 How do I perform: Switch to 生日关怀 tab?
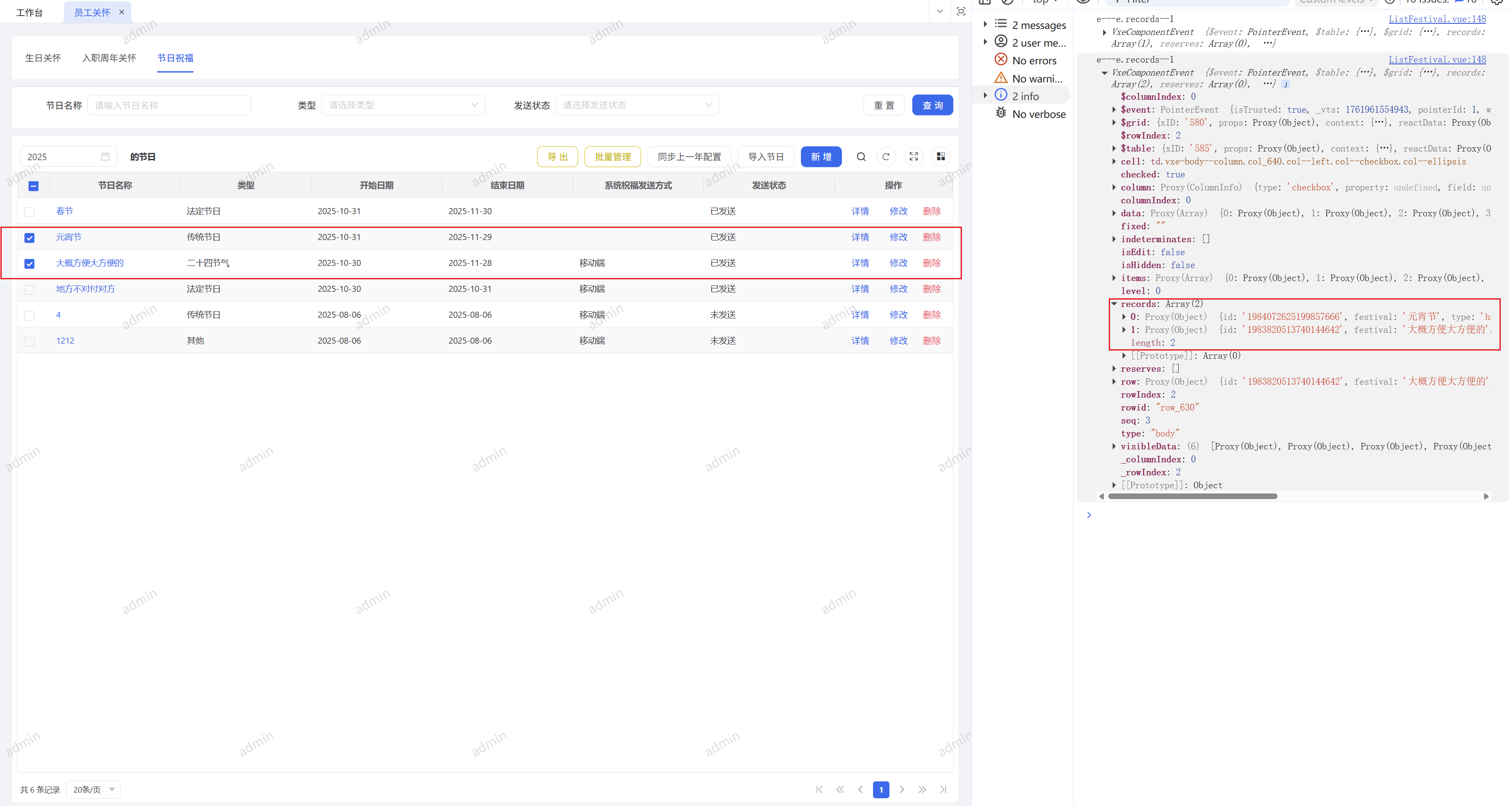(x=43, y=58)
